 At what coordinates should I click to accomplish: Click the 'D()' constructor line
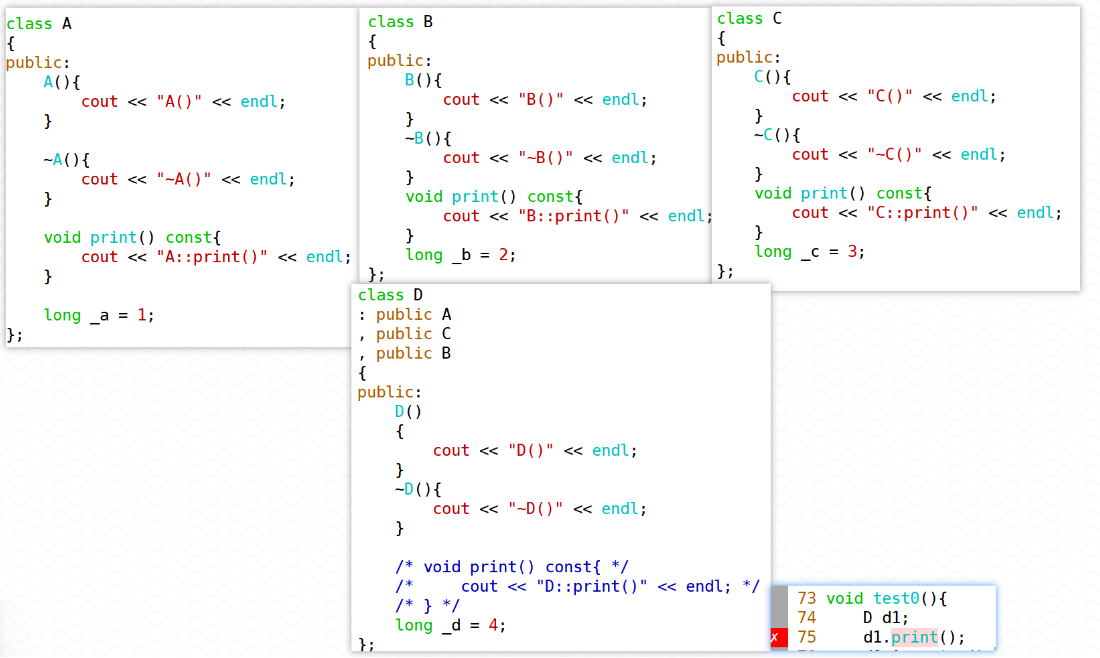pos(408,412)
